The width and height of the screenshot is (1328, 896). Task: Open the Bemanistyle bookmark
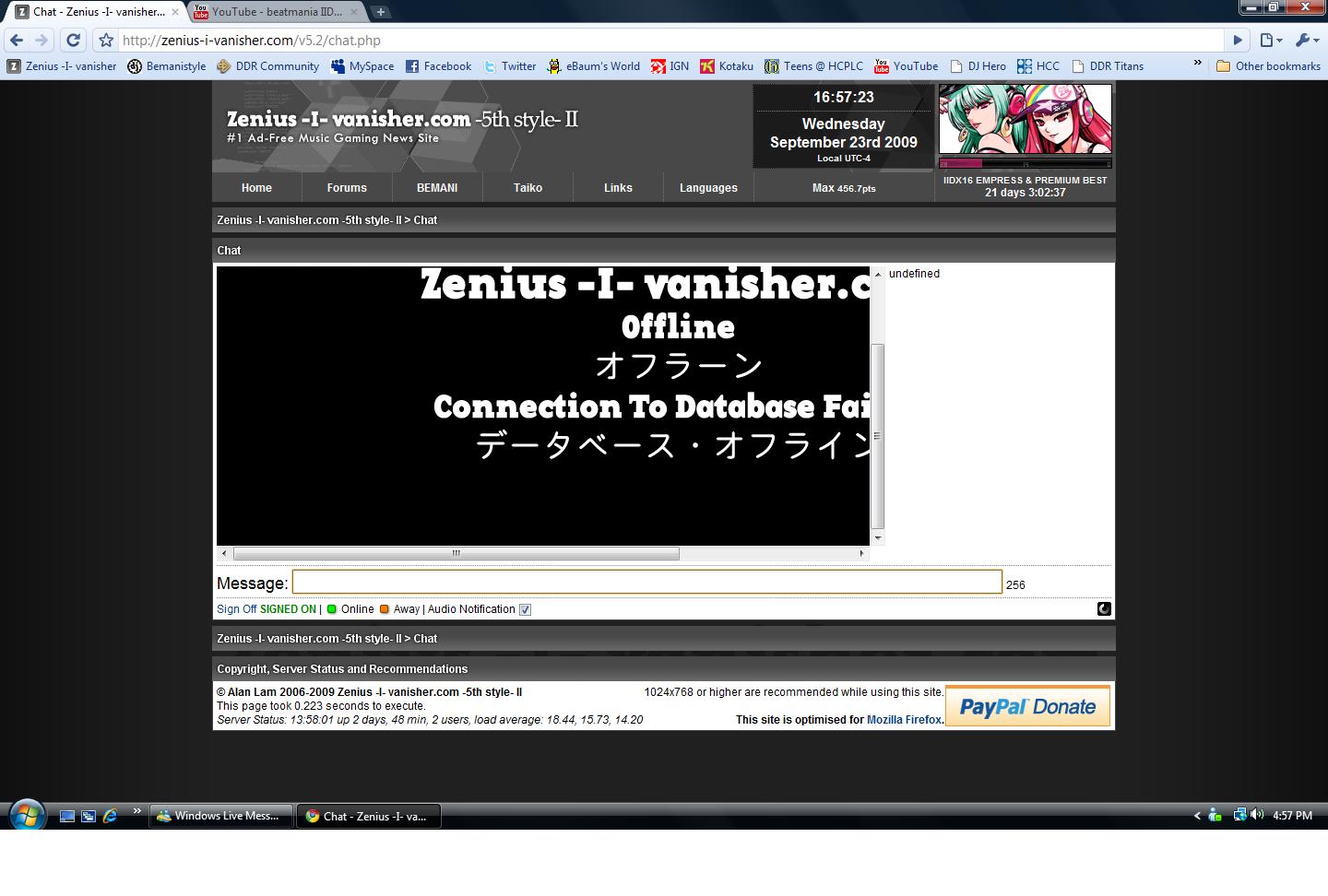[x=167, y=66]
